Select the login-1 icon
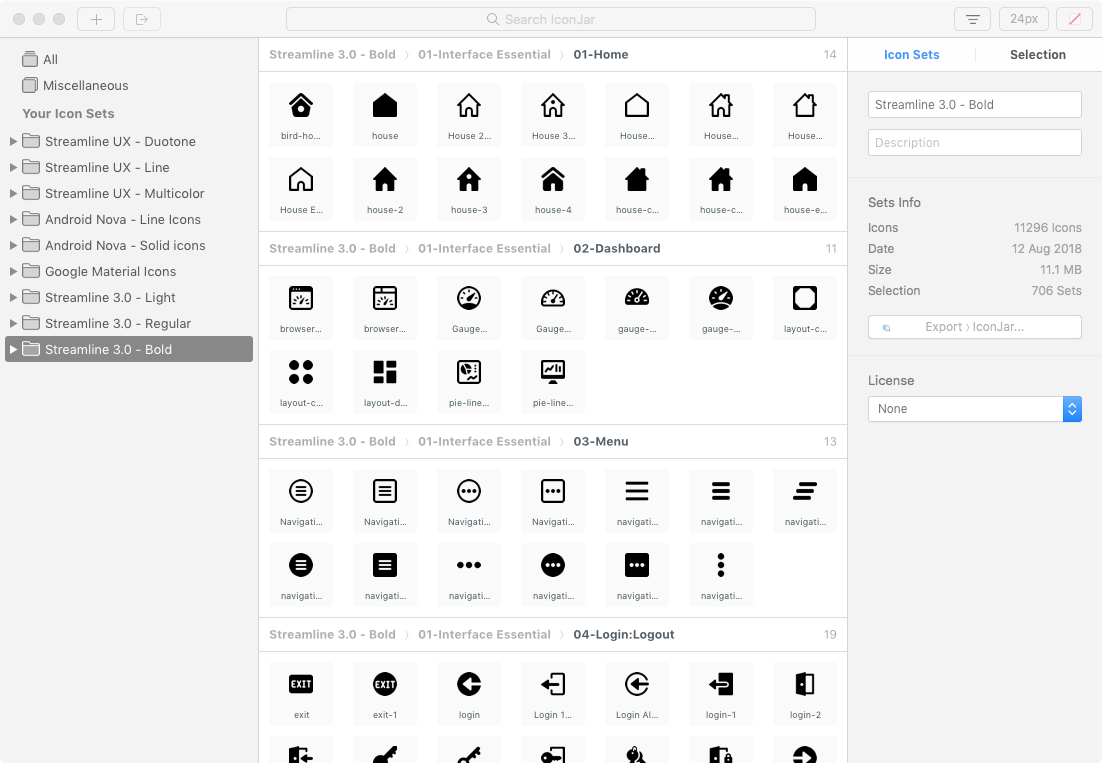 [721, 693]
